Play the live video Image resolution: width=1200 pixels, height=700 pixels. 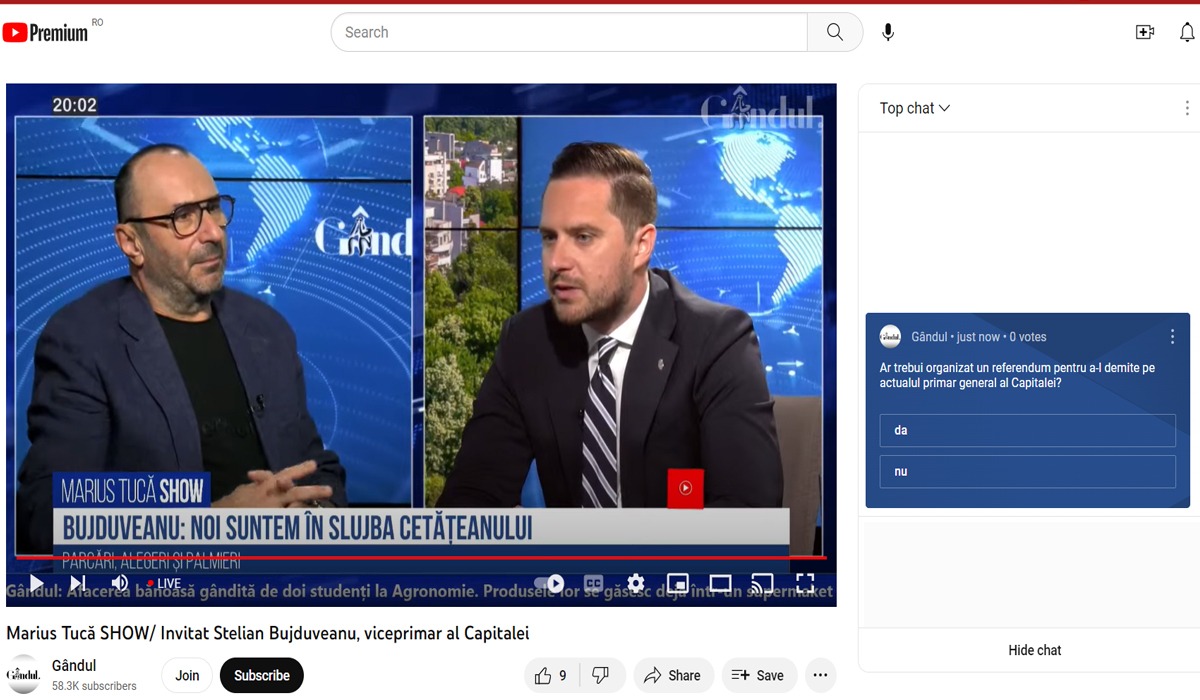[37, 583]
